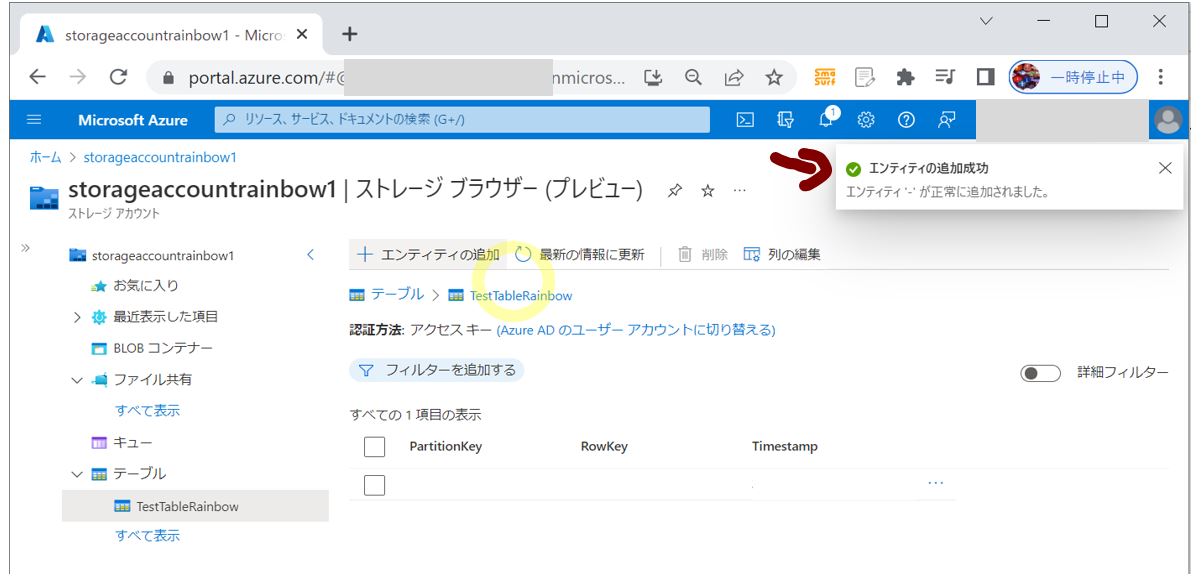
Task: Open the 一時停止中 Chrome profile button
Action: click(x=1073, y=77)
